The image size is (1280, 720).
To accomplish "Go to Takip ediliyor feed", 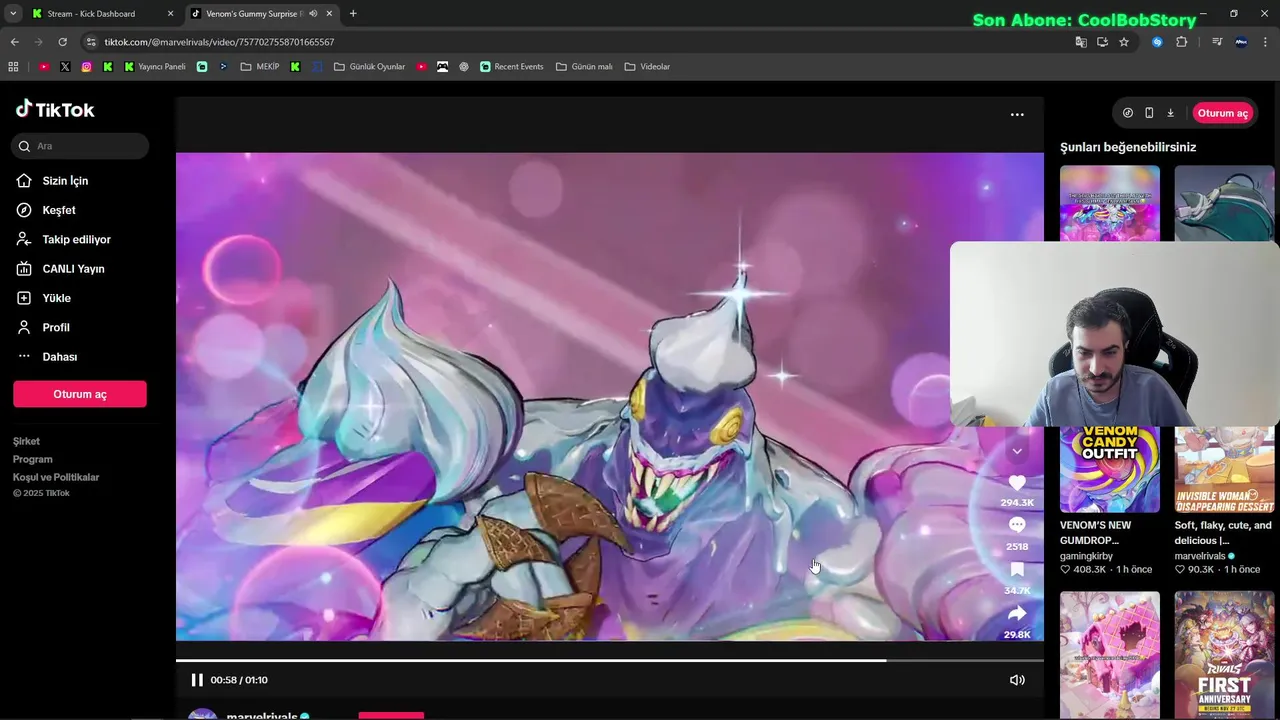I will (x=76, y=240).
